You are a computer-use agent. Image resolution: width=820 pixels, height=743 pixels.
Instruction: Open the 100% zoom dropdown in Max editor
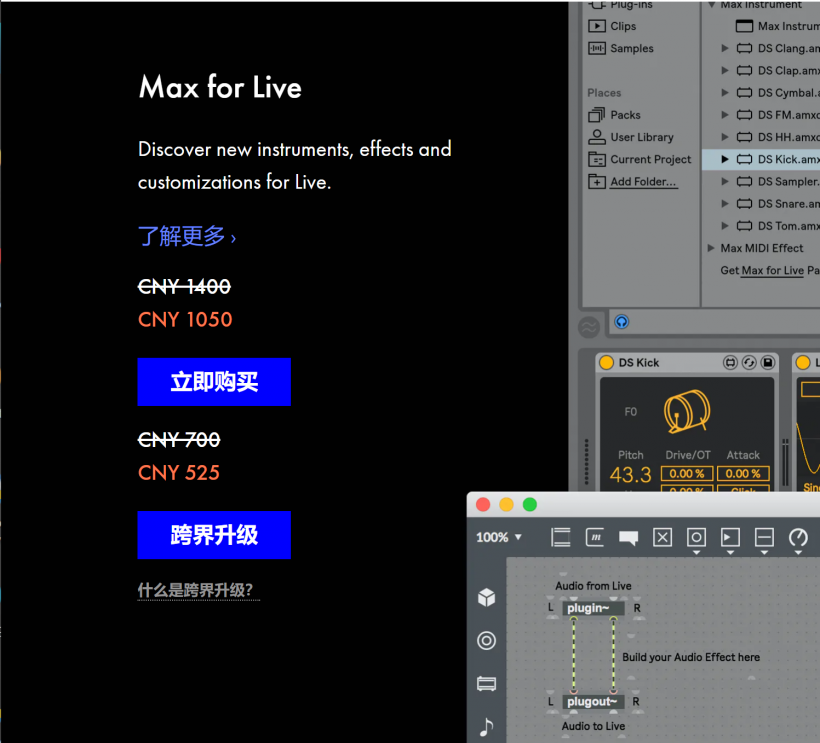click(x=499, y=537)
